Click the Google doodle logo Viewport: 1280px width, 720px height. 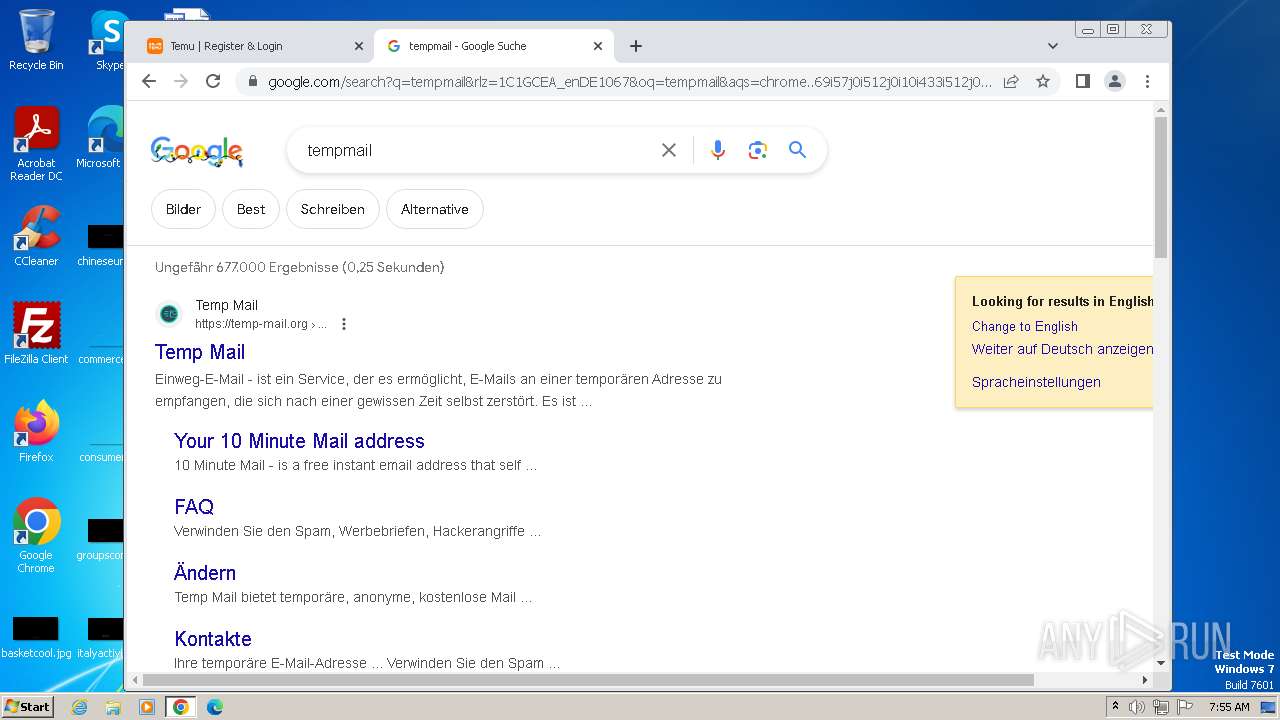pyautogui.click(x=197, y=151)
